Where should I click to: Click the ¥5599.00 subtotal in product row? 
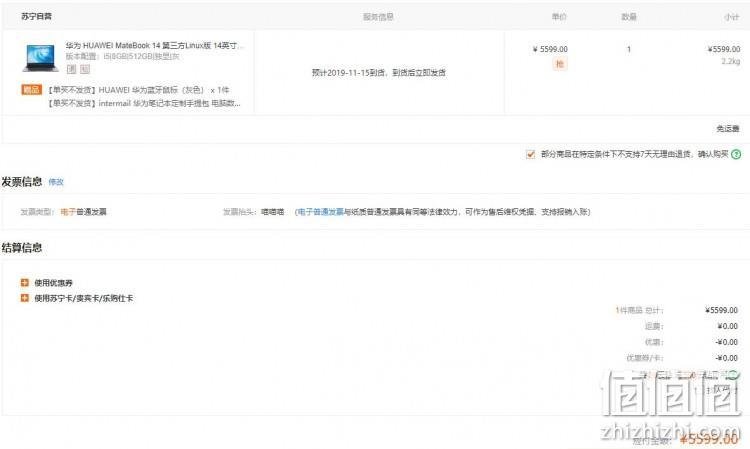click(724, 49)
